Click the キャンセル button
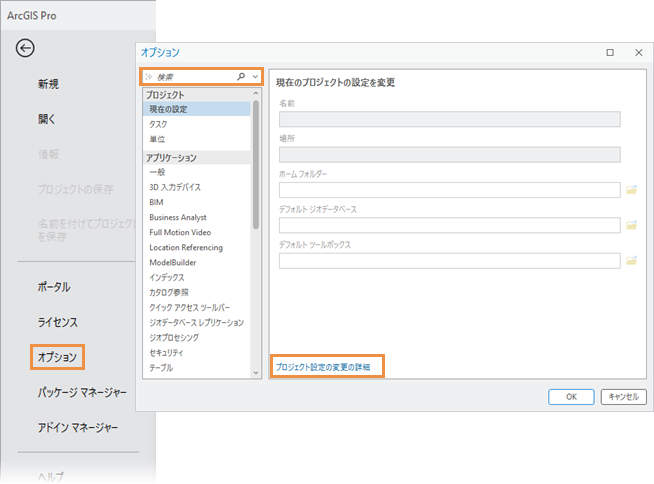This screenshot has width=654, height=484. (x=624, y=397)
